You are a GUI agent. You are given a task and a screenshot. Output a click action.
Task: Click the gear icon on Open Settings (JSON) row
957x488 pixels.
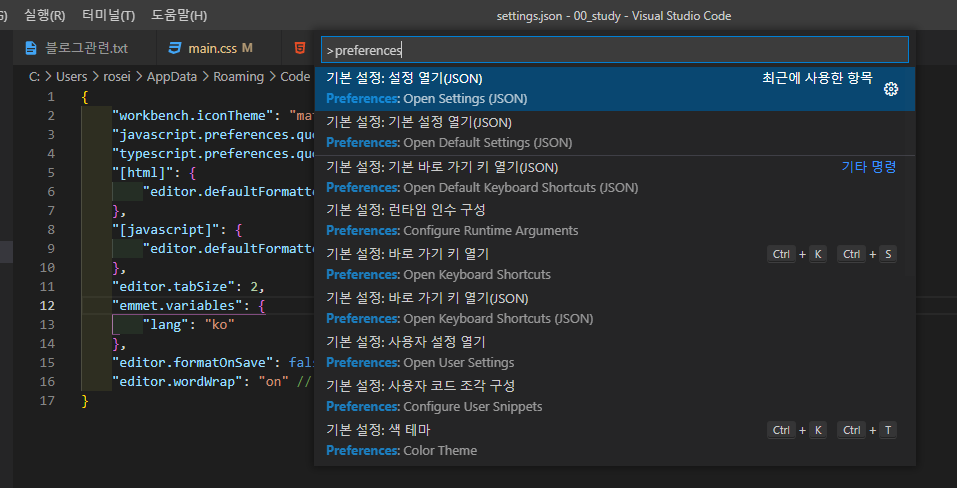[891, 89]
